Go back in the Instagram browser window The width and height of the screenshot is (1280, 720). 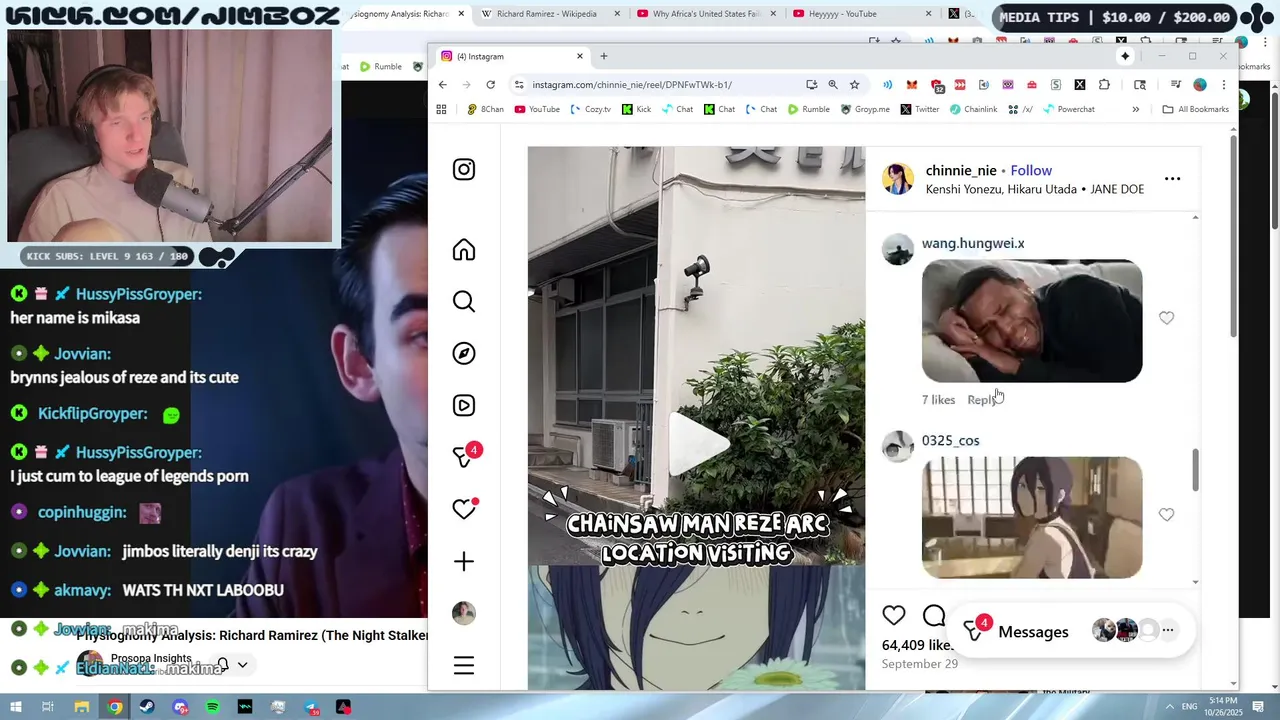click(x=443, y=85)
